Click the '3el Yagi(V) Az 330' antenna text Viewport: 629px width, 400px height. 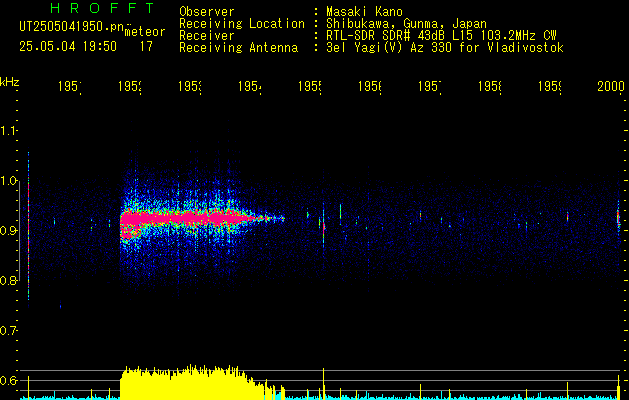pyautogui.click(x=445, y=48)
